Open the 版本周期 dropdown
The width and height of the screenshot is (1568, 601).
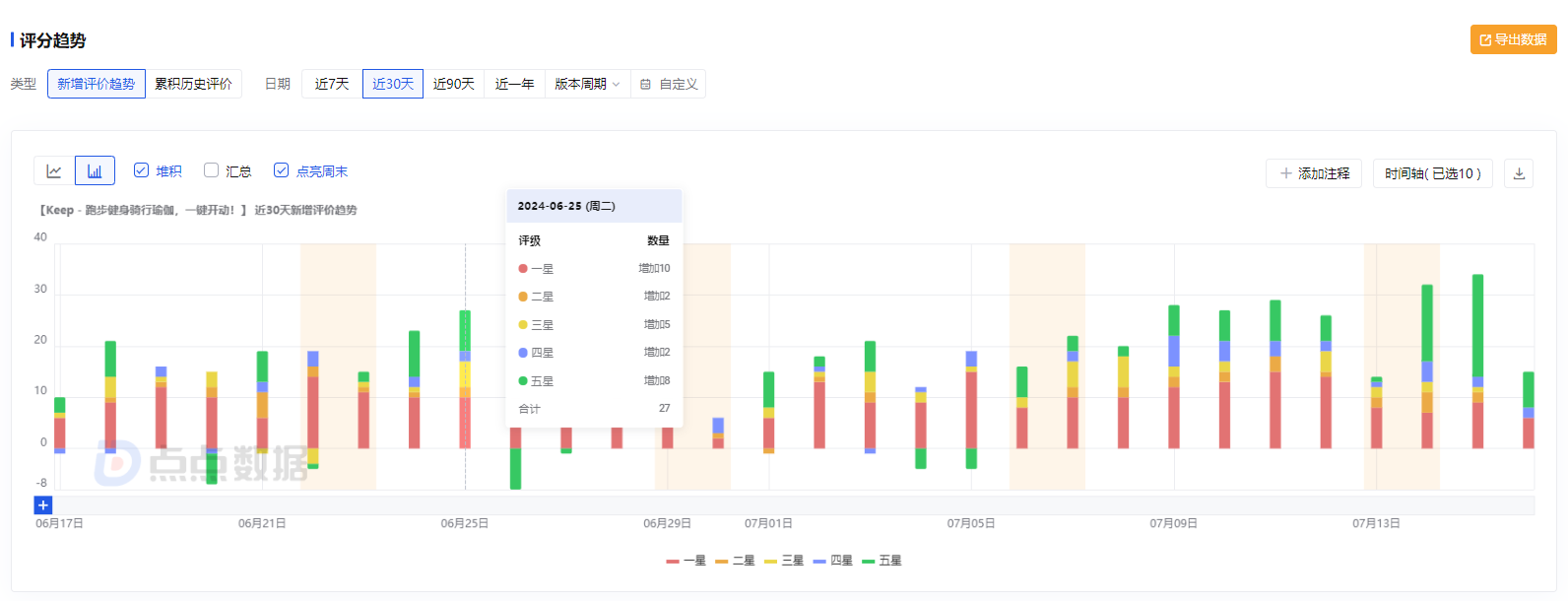587,85
